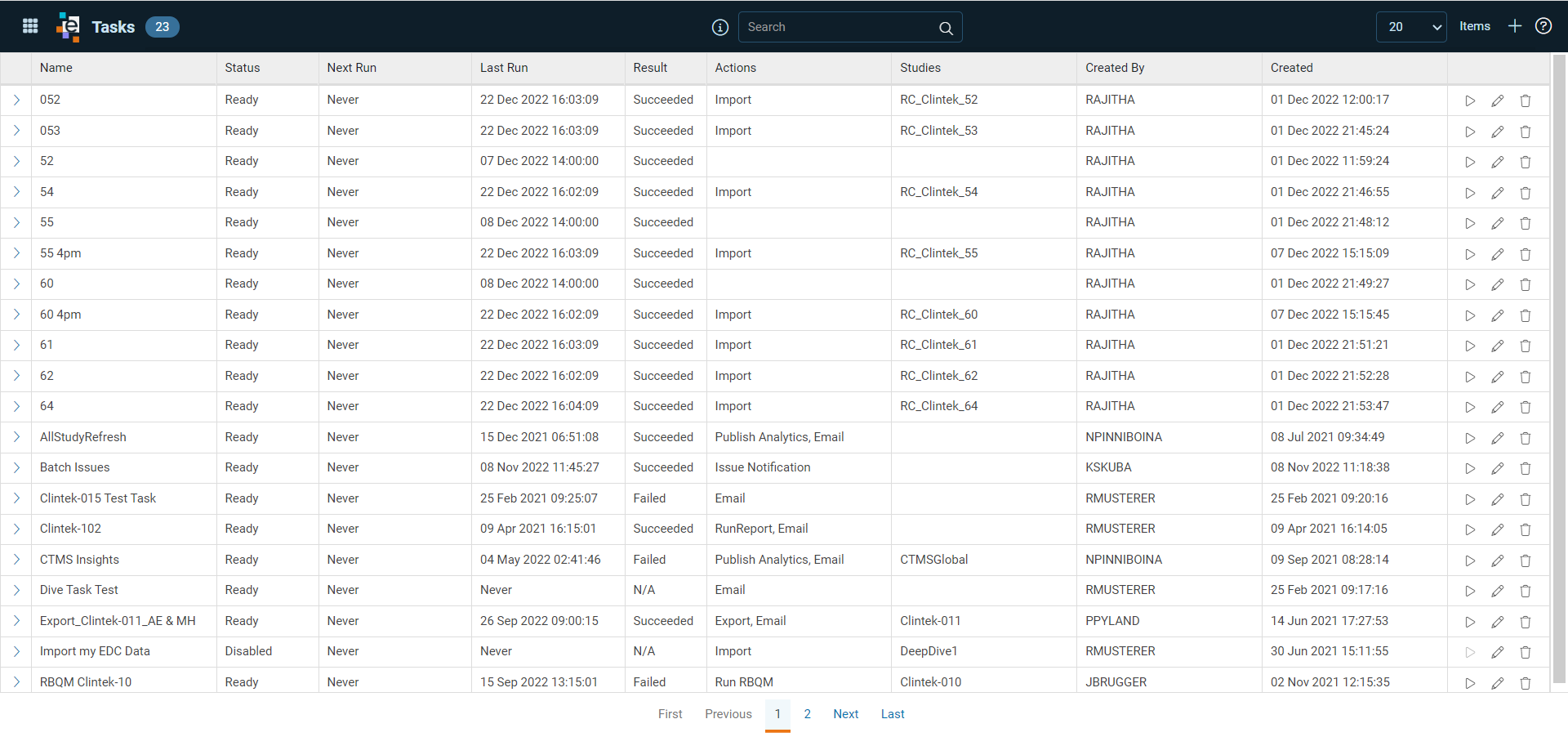Viewport: 1568px width, 737px height.
Task: Click the Tasks application logo
Action: tap(68, 27)
